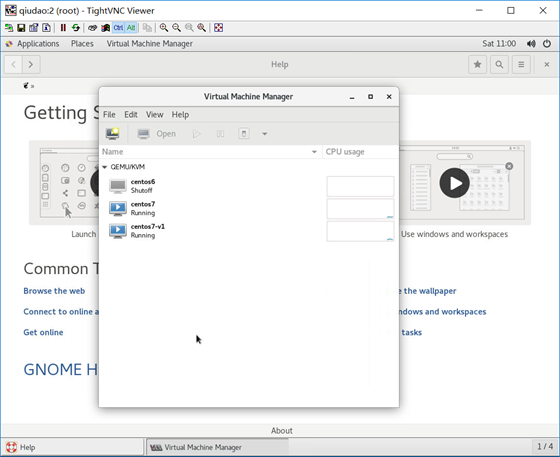560x457 pixels.
Task: Click the TightVNC auto zoom icon
Action: click(202, 28)
